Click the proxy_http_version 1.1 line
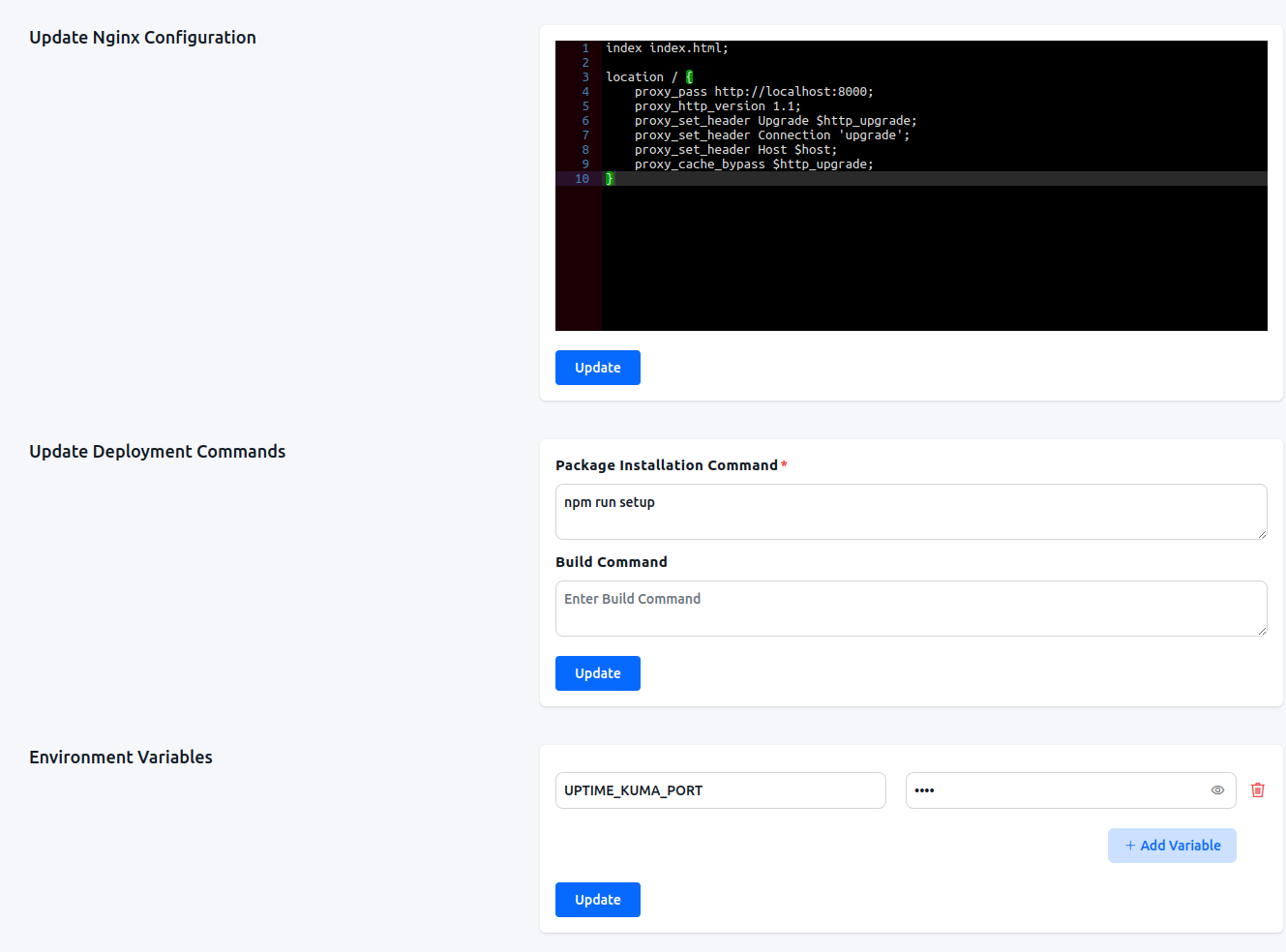 point(718,106)
